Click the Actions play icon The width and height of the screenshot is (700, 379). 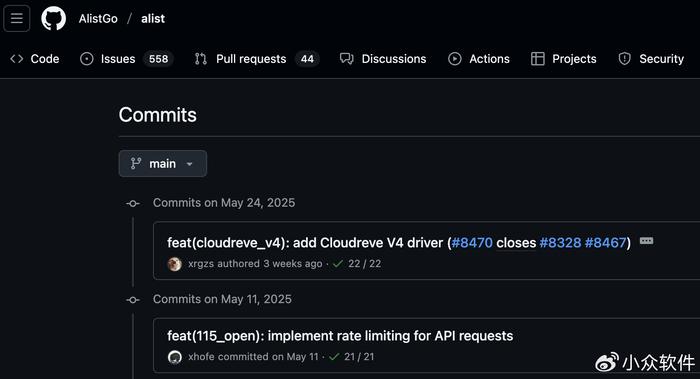(454, 59)
